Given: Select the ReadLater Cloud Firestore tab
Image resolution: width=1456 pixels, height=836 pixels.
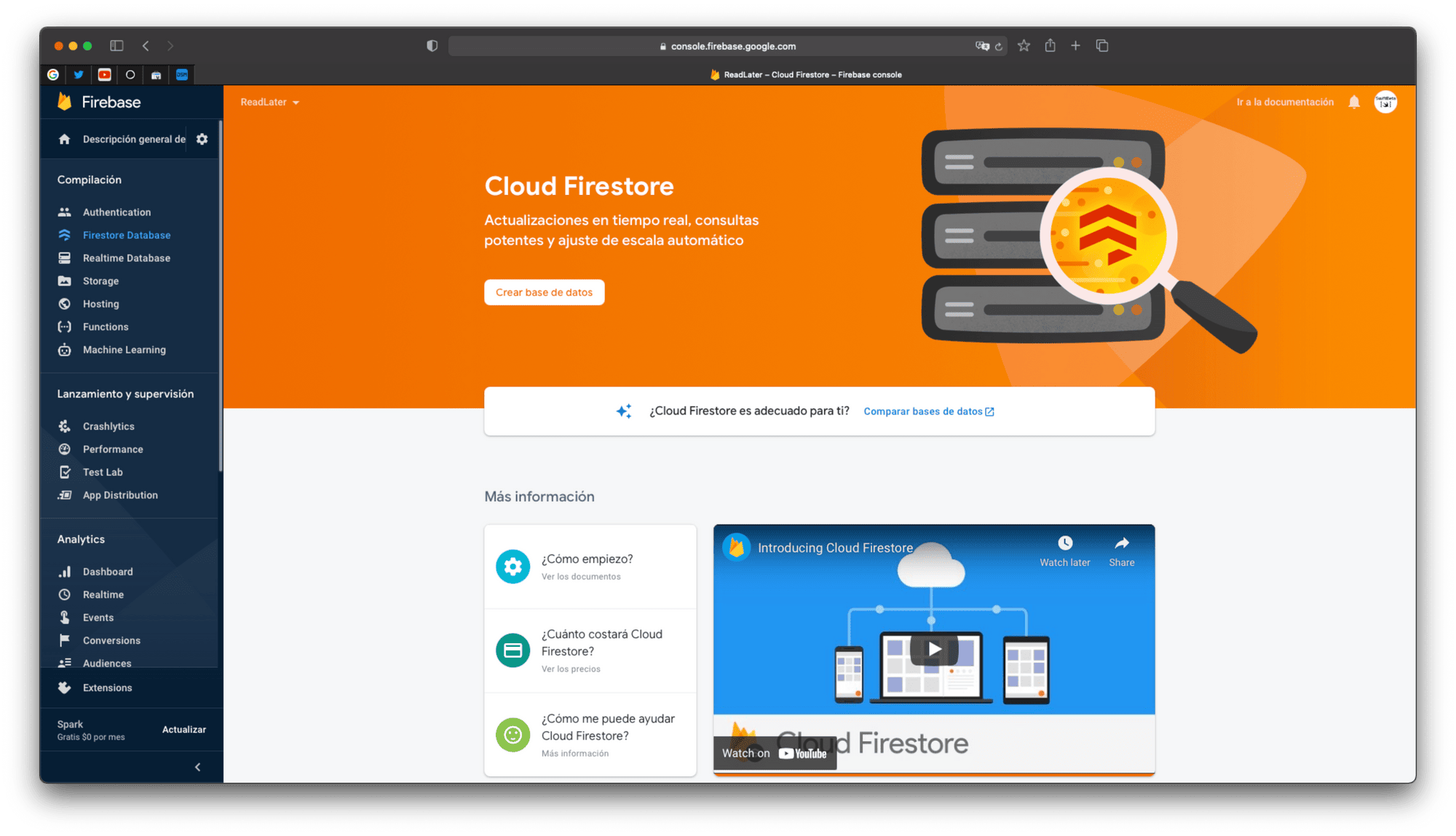Looking at the screenshot, I should 805,74.
